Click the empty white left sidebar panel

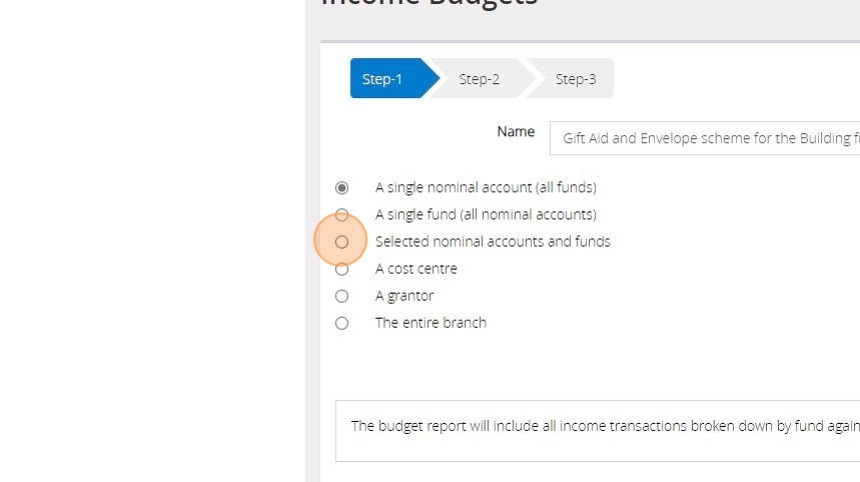tap(150, 250)
